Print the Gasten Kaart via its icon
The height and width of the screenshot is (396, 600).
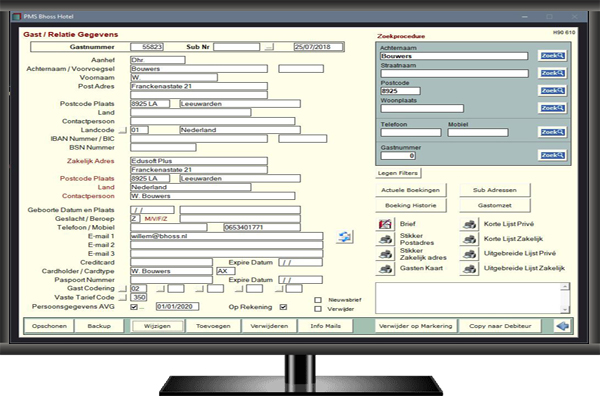click(385, 269)
